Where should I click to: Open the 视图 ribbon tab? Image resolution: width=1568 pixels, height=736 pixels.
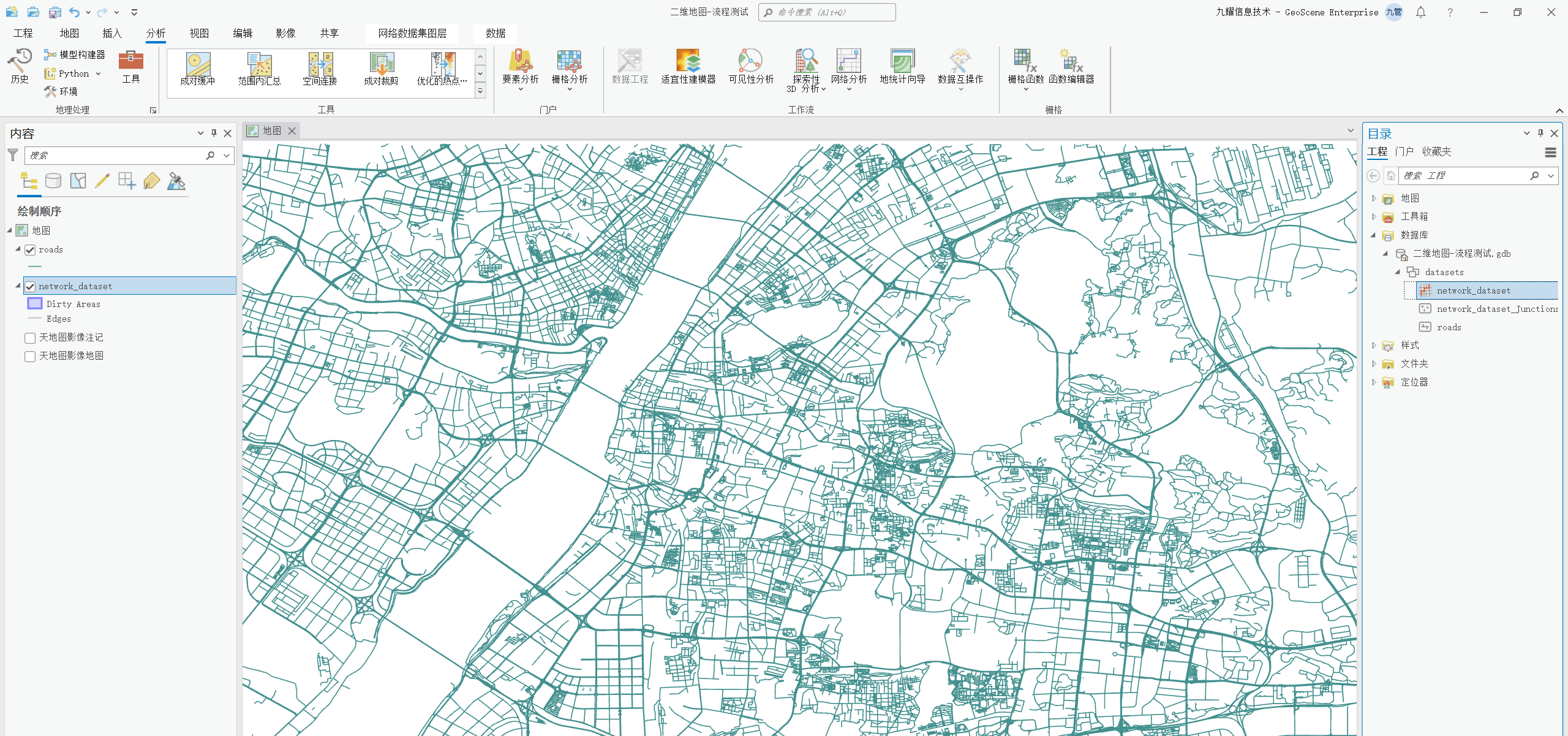coord(199,33)
